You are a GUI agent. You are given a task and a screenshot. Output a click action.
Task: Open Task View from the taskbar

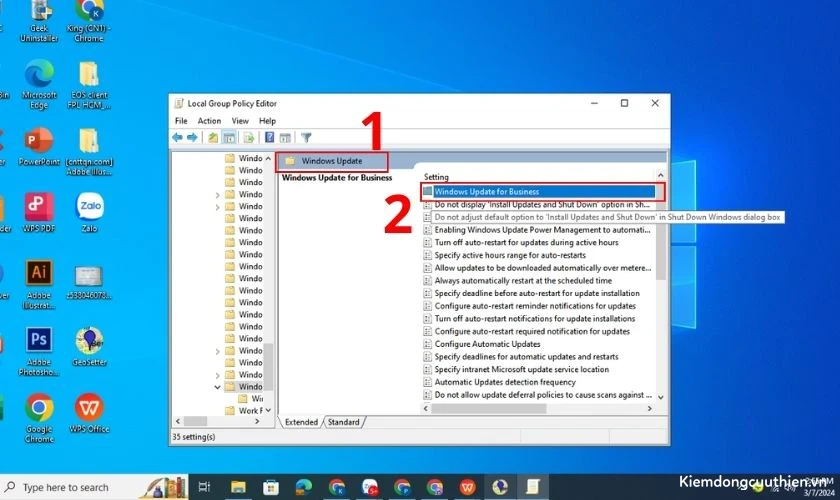[204, 487]
